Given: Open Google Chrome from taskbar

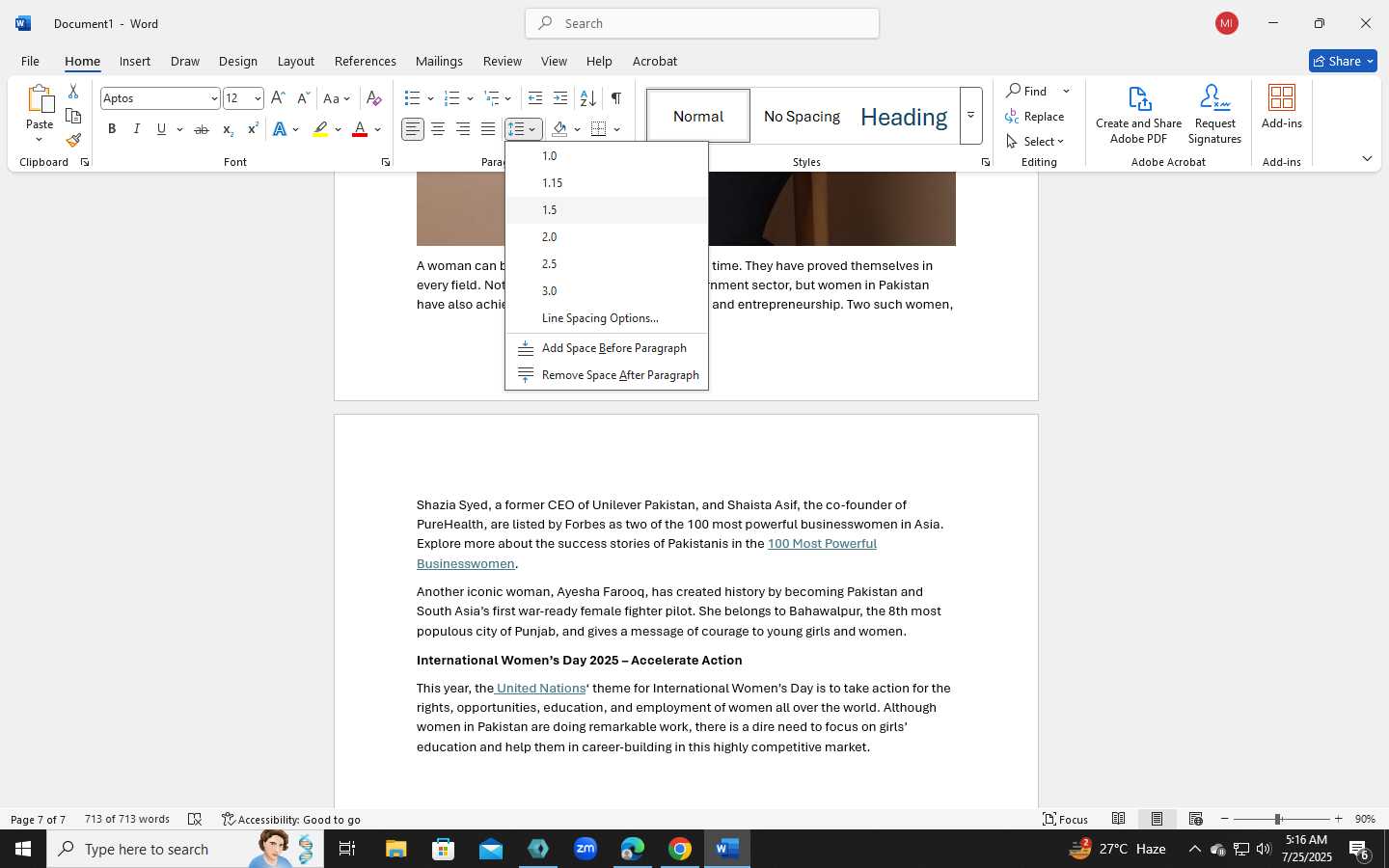Looking at the screenshot, I should click(x=680, y=849).
